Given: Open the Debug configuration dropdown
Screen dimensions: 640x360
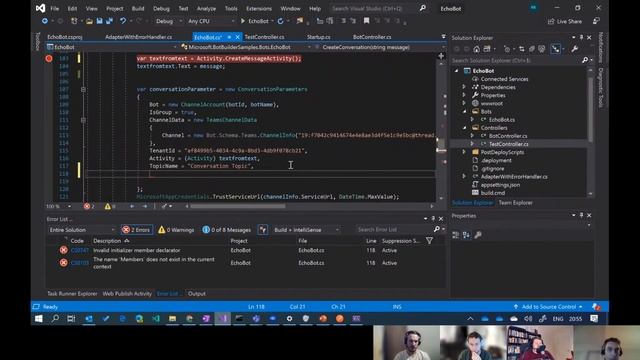Looking at the screenshot, I should point(169,21).
